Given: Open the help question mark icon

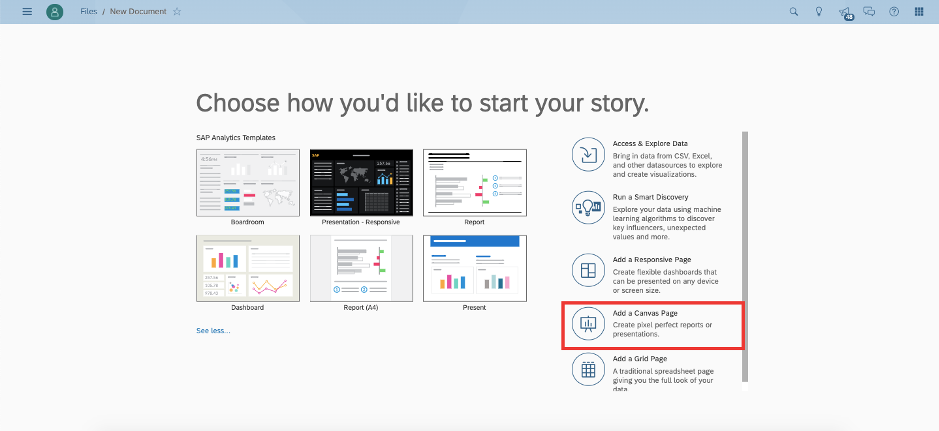Looking at the screenshot, I should pos(894,11).
